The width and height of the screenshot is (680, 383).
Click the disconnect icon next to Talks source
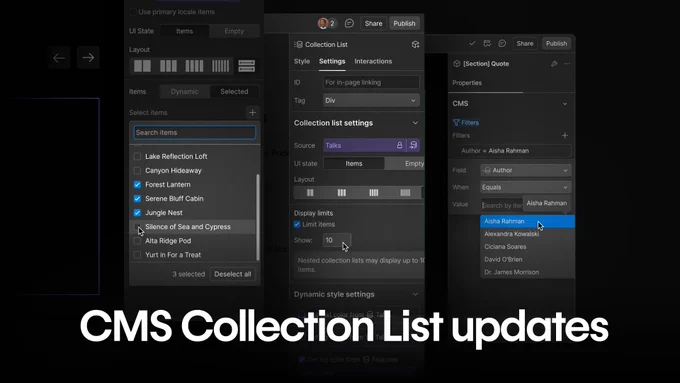click(x=413, y=145)
